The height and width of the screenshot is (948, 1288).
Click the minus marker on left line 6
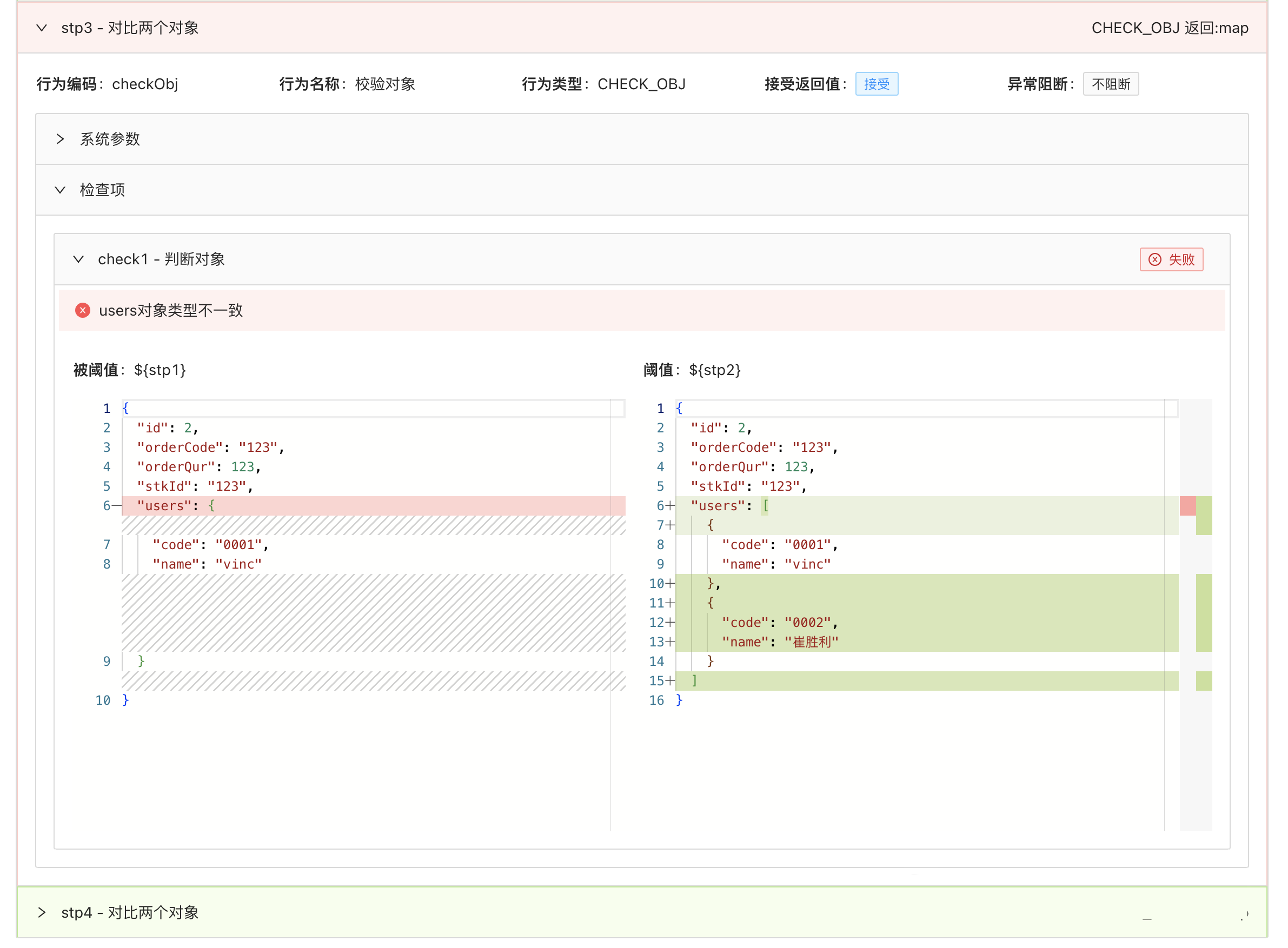[116, 505]
